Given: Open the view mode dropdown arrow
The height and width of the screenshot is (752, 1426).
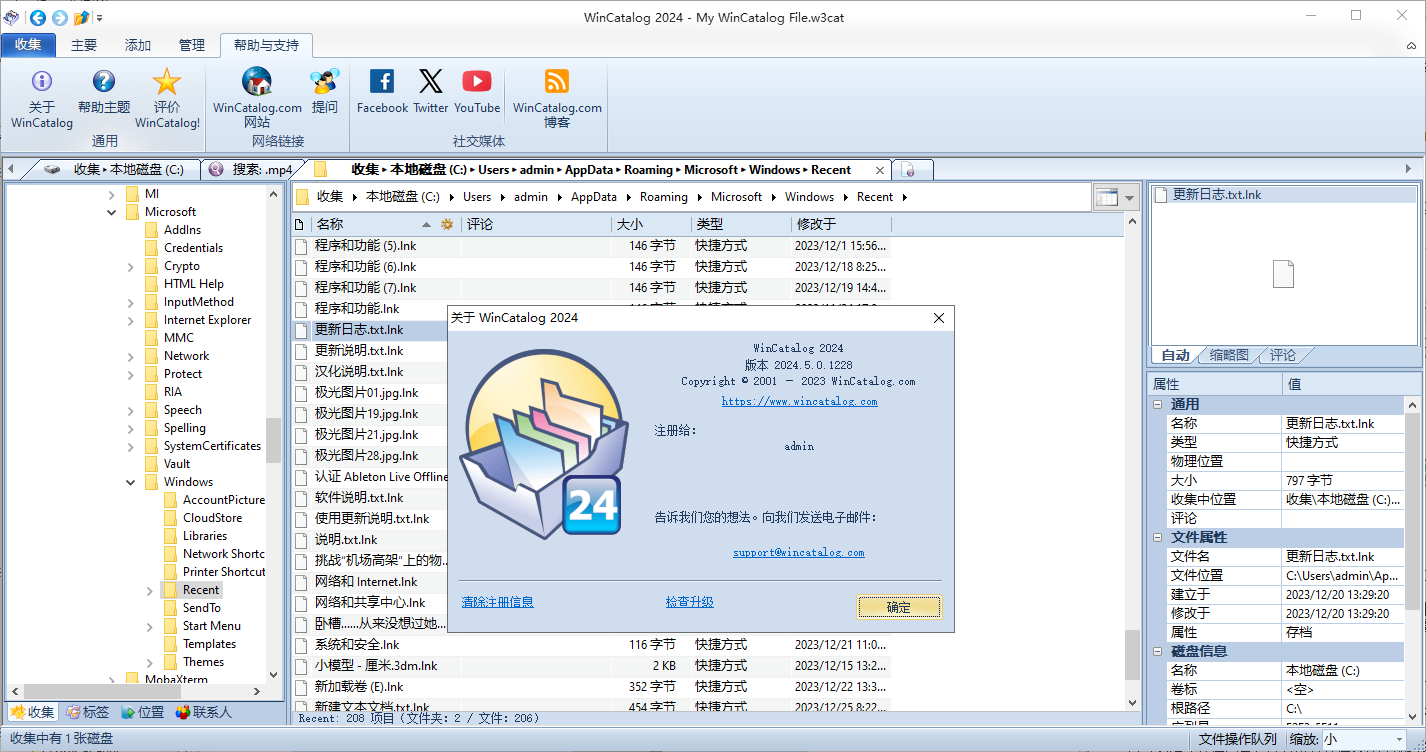Looking at the screenshot, I should tap(1130, 197).
